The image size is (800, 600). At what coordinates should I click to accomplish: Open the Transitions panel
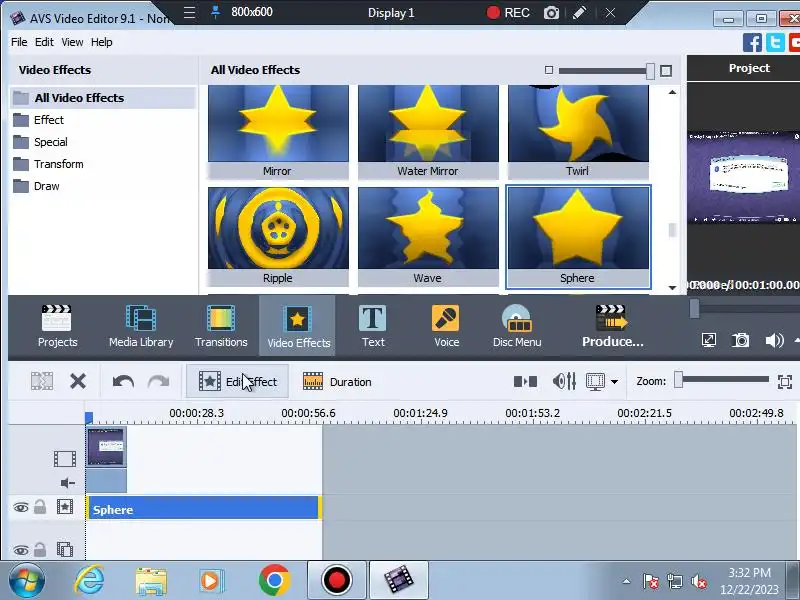point(221,326)
